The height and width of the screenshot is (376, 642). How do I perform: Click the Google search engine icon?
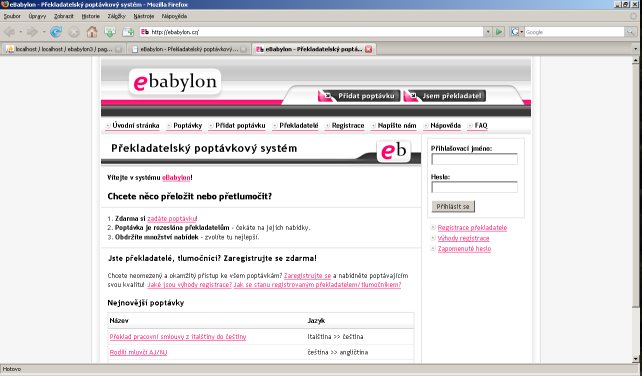(515, 32)
